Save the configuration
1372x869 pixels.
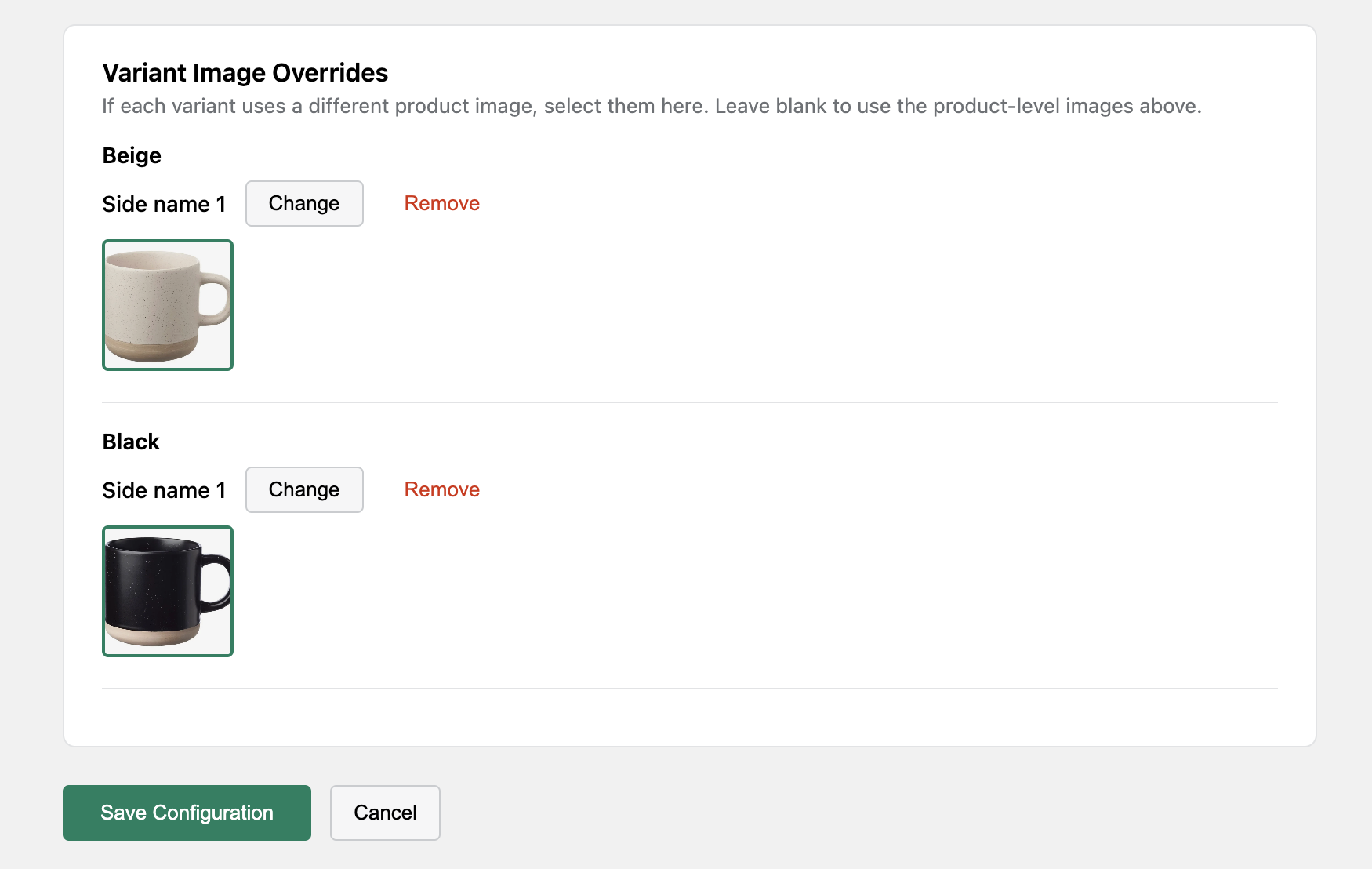[187, 813]
